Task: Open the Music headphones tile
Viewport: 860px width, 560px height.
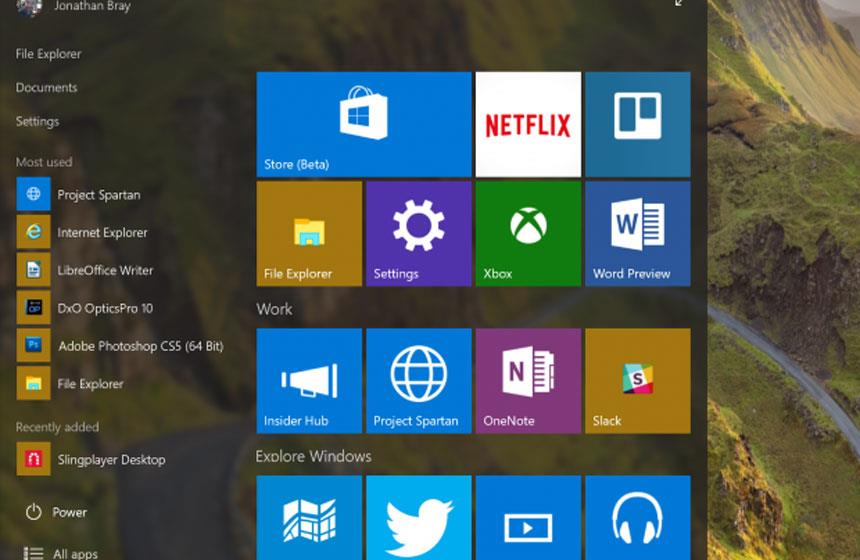Action: [x=637, y=518]
